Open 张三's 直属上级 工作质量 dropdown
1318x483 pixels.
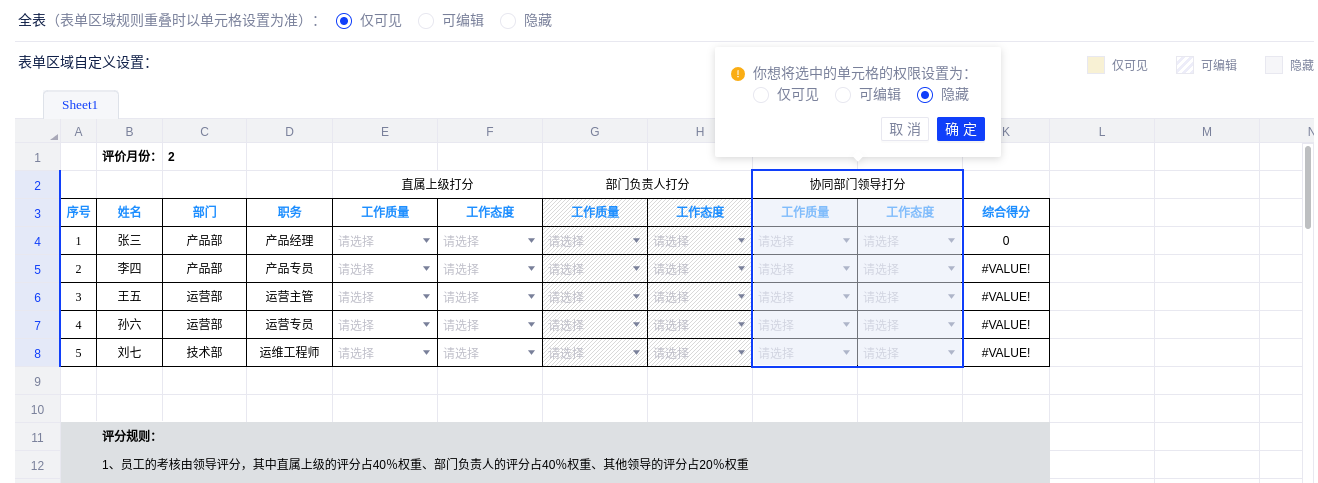(x=426, y=241)
